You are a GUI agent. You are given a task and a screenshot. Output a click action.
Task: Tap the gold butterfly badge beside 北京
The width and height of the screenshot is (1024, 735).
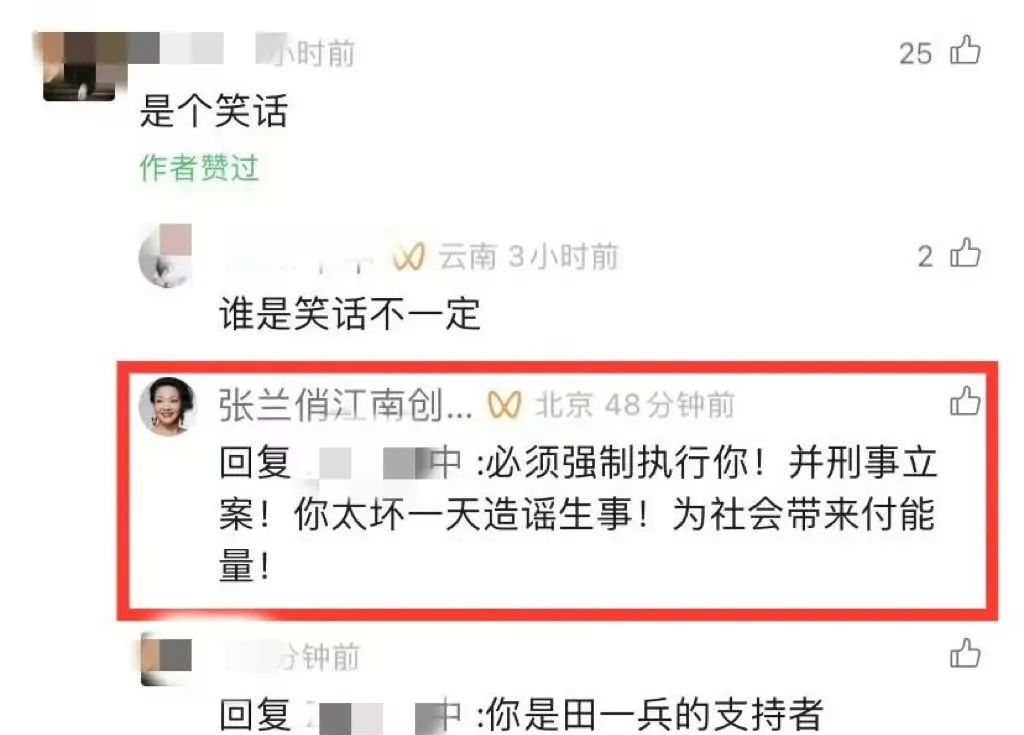tap(504, 405)
